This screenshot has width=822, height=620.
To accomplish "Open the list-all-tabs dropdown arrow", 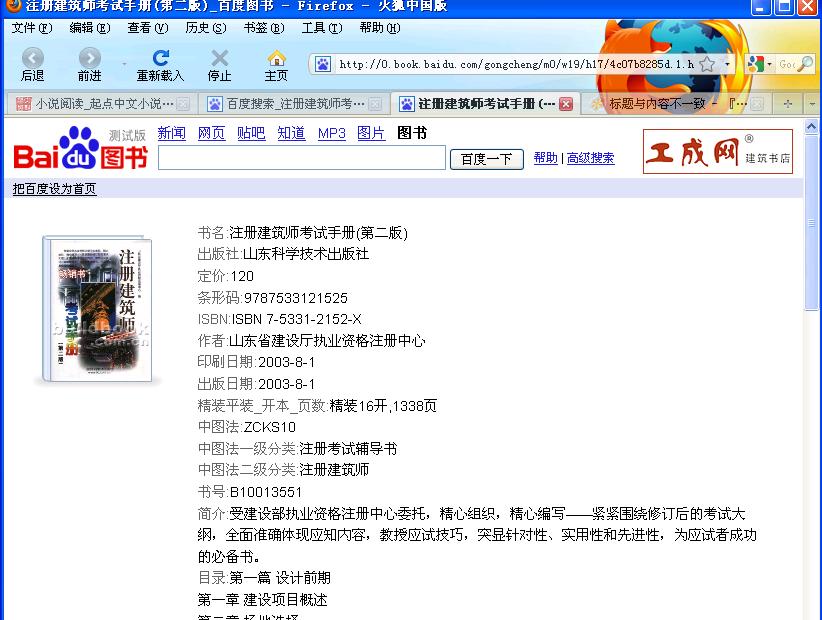I will [812, 104].
